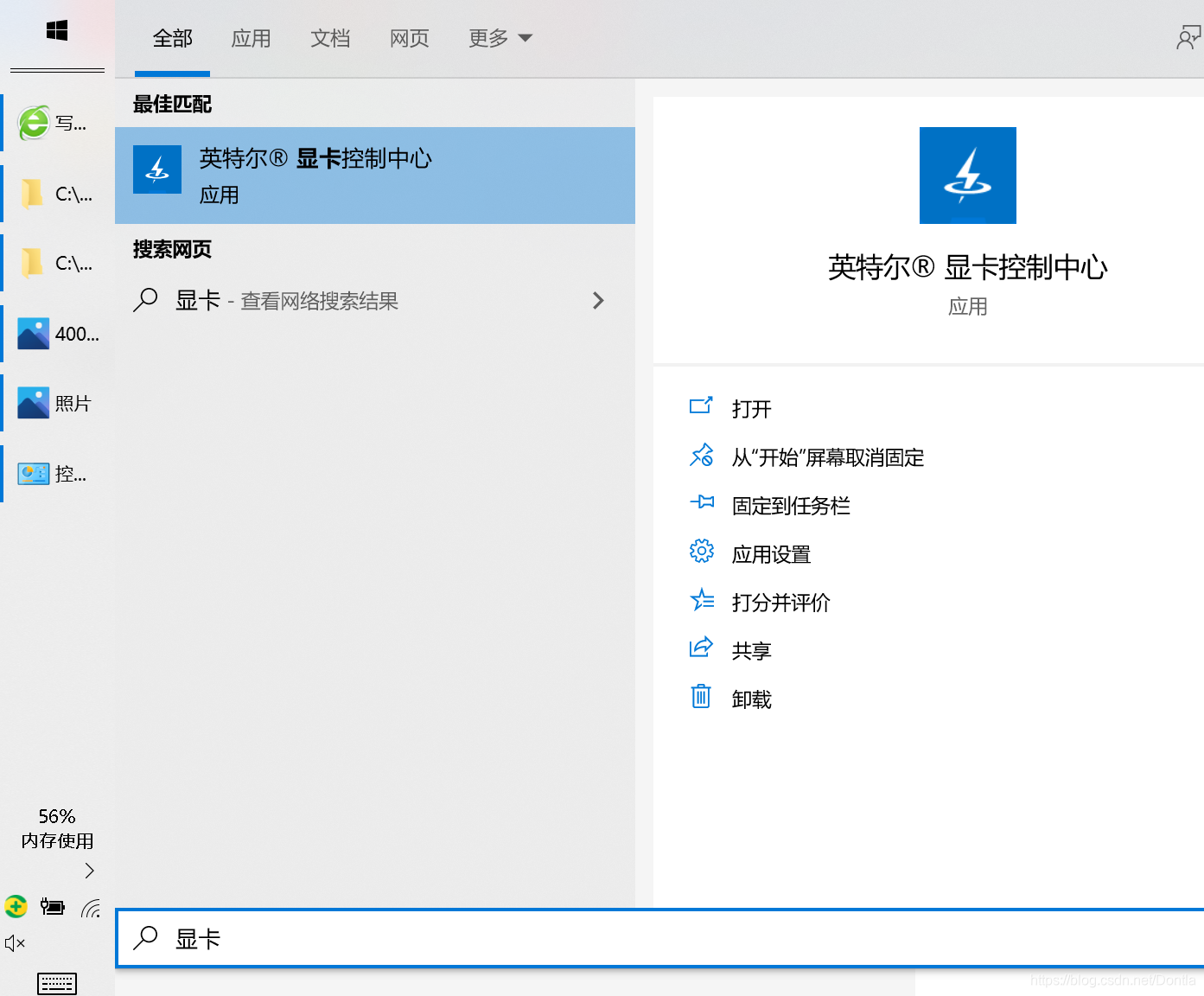Screen dimensions: 1204x996
Task: Click the magnifier icon beside 显卡 web result
Action: [145, 300]
